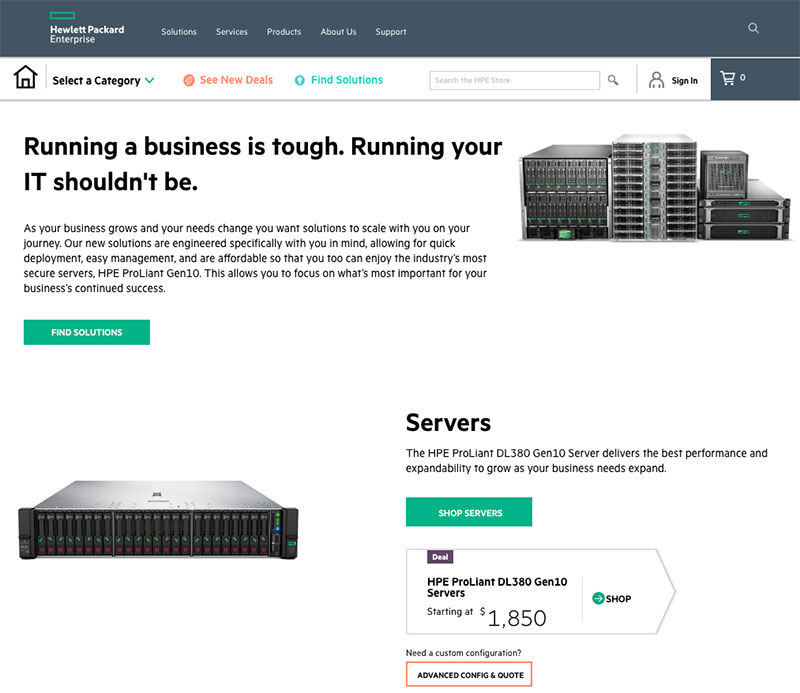This screenshot has width=800, height=693.
Task: Open the Services menu
Action: point(232,32)
